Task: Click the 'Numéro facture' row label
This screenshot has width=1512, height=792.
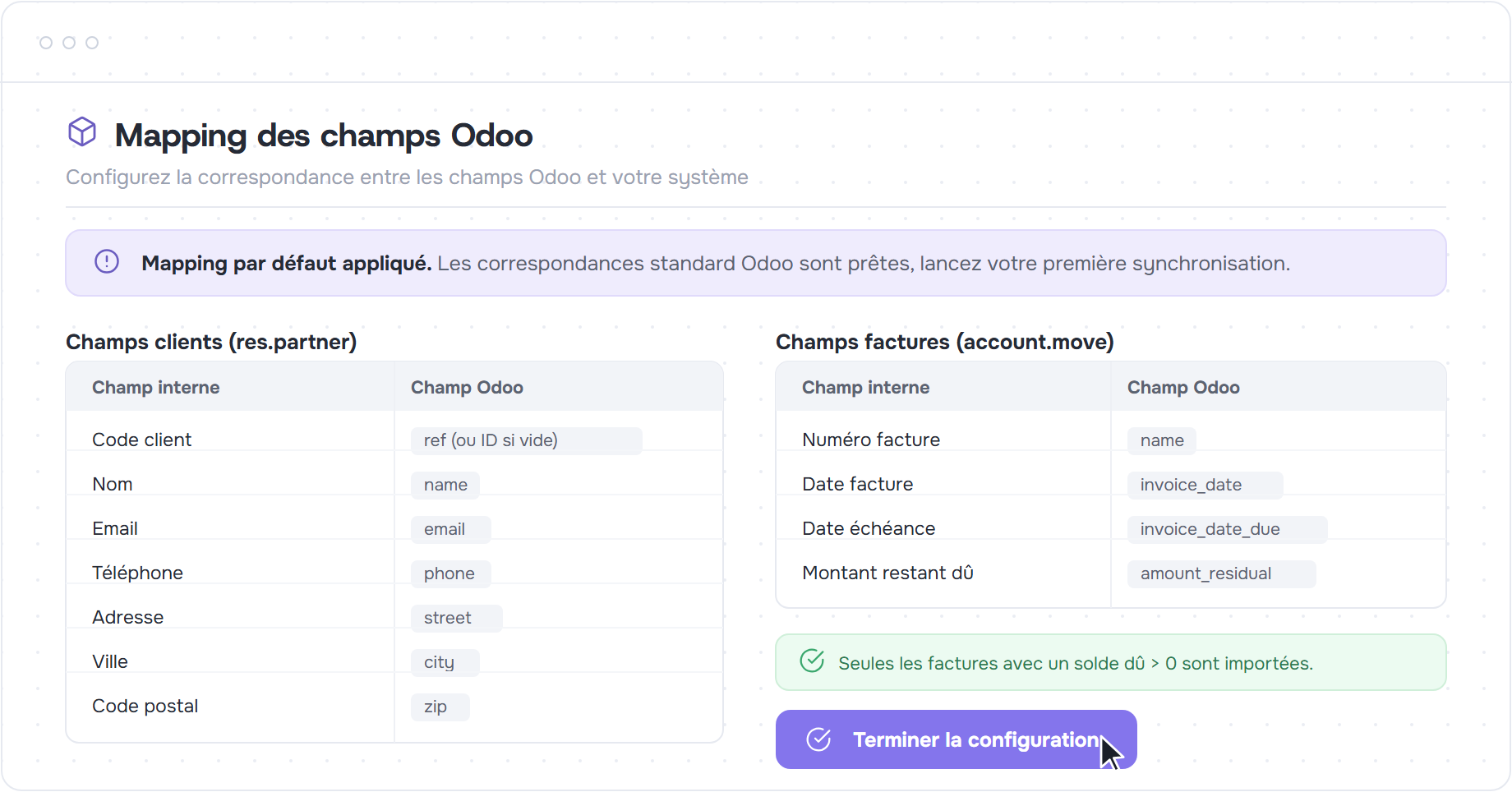Action: tap(871, 440)
